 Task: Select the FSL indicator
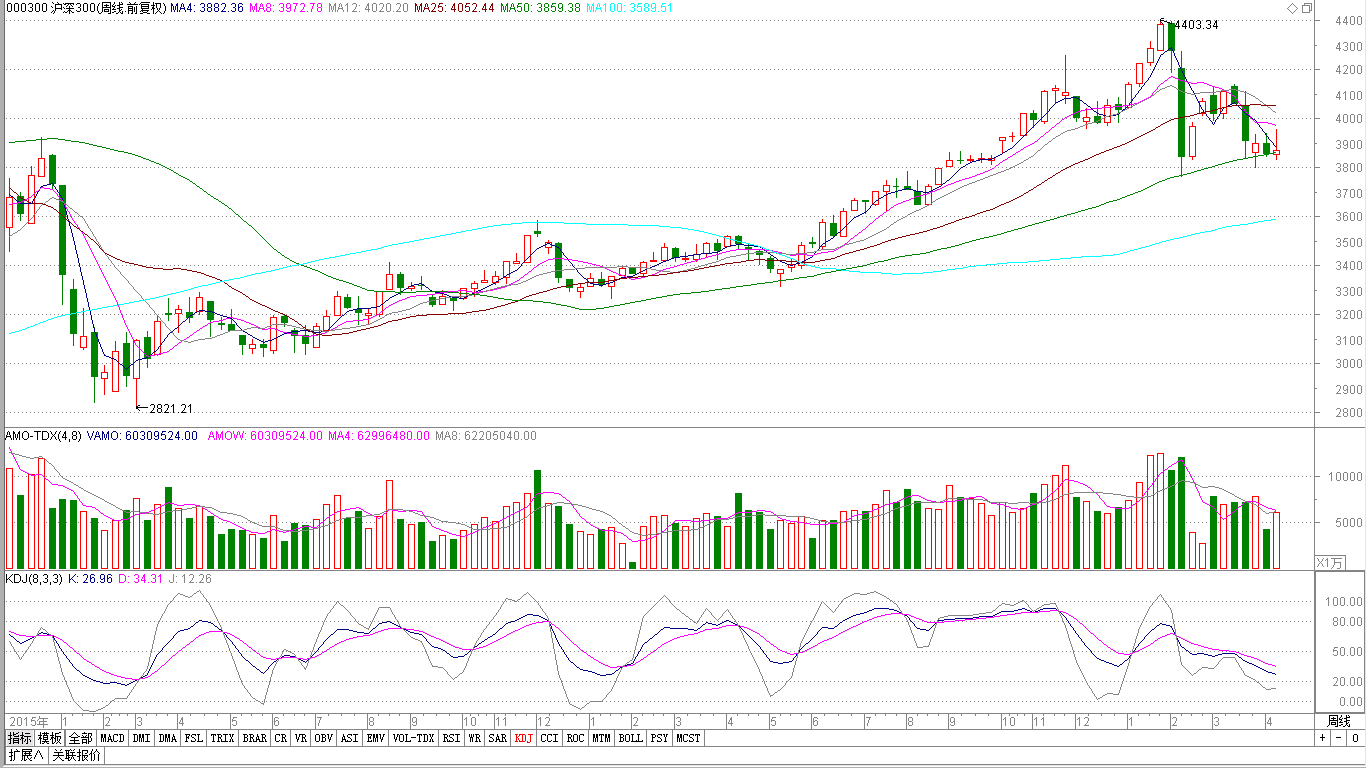[x=194, y=738]
